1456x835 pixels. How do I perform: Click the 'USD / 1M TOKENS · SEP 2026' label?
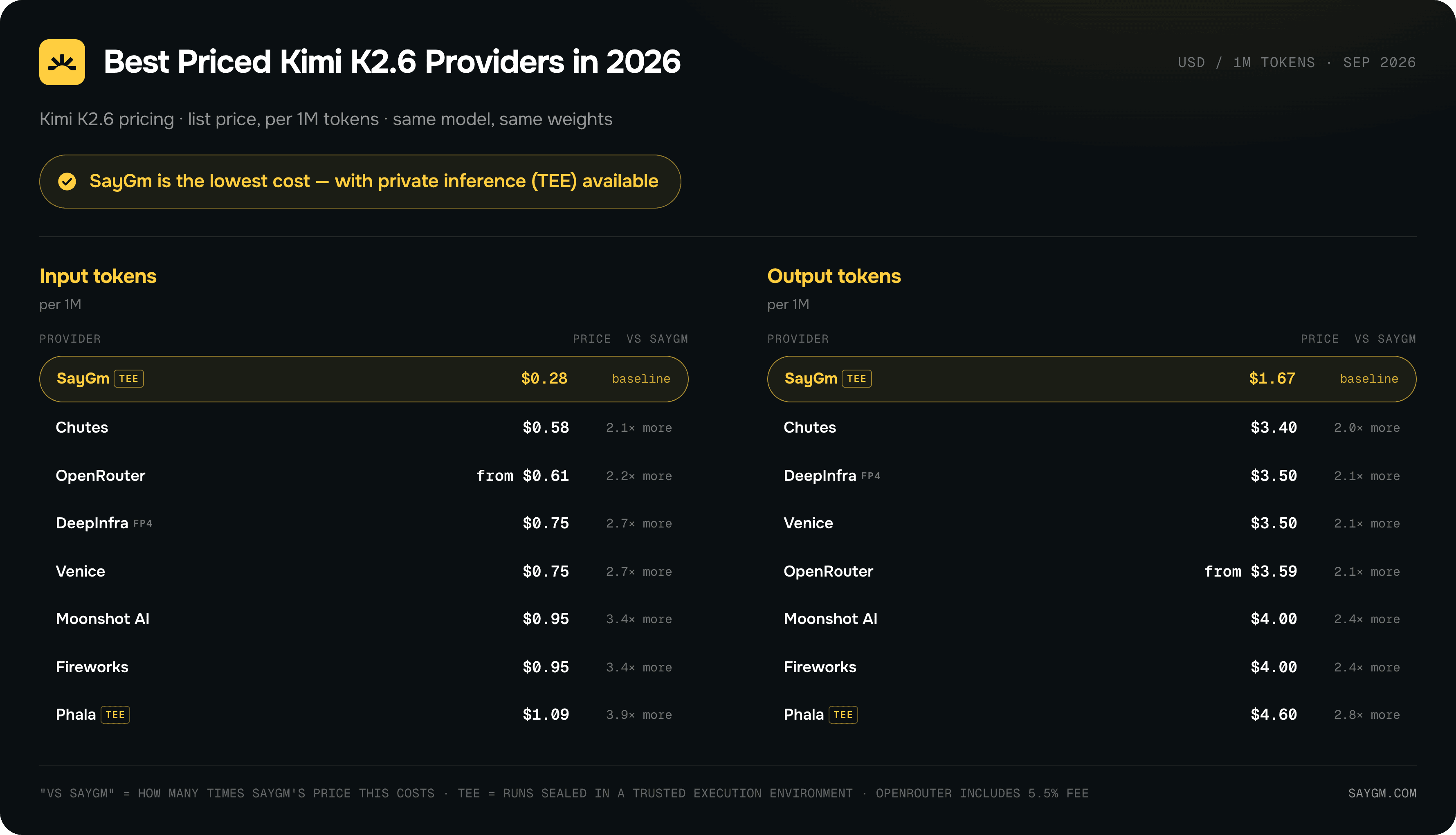(1297, 63)
